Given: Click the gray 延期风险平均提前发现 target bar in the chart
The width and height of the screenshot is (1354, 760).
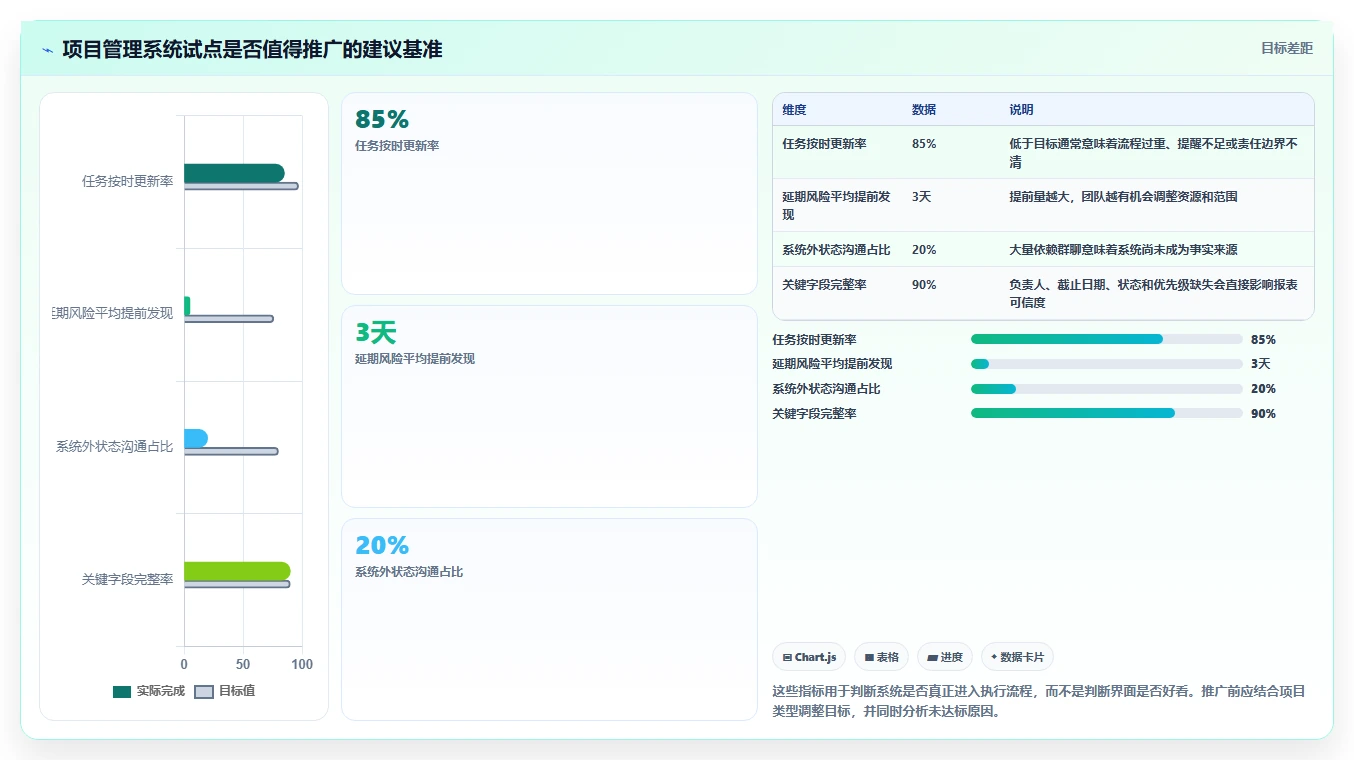Looking at the screenshot, I should pos(228,319).
